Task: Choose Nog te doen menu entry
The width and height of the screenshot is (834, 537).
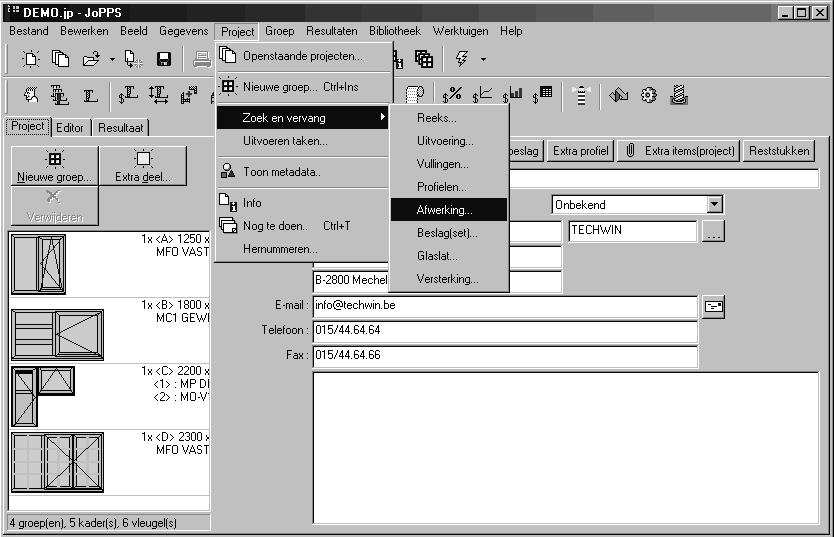Action: (303, 226)
